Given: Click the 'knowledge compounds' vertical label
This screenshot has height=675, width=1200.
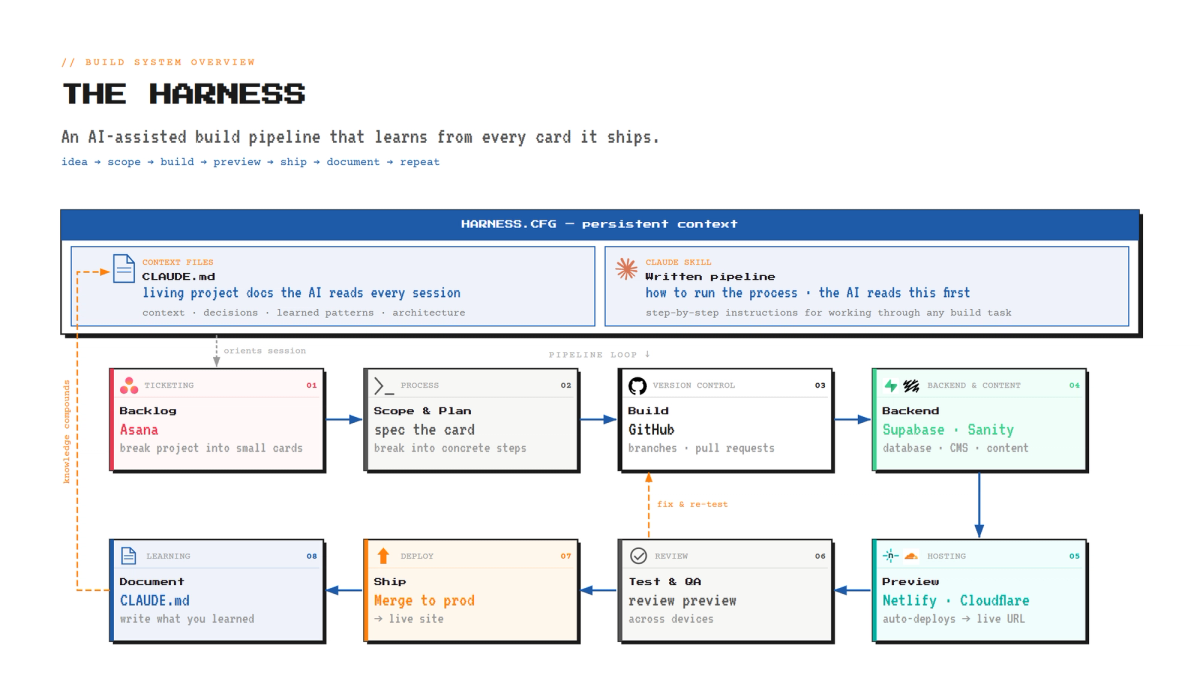Looking at the screenshot, I should [67, 431].
